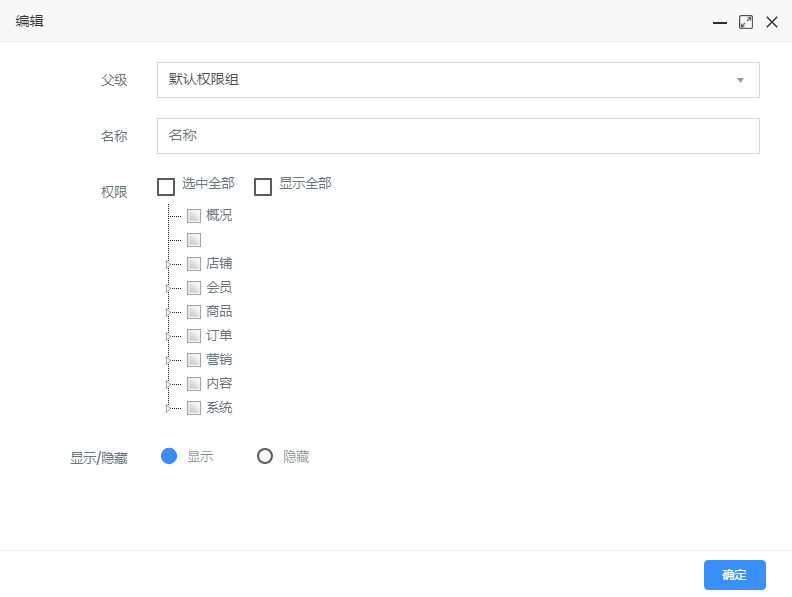The image size is (792, 597).
Task: Tick the 概况 permission checkbox
Action: click(x=194, y=216)
